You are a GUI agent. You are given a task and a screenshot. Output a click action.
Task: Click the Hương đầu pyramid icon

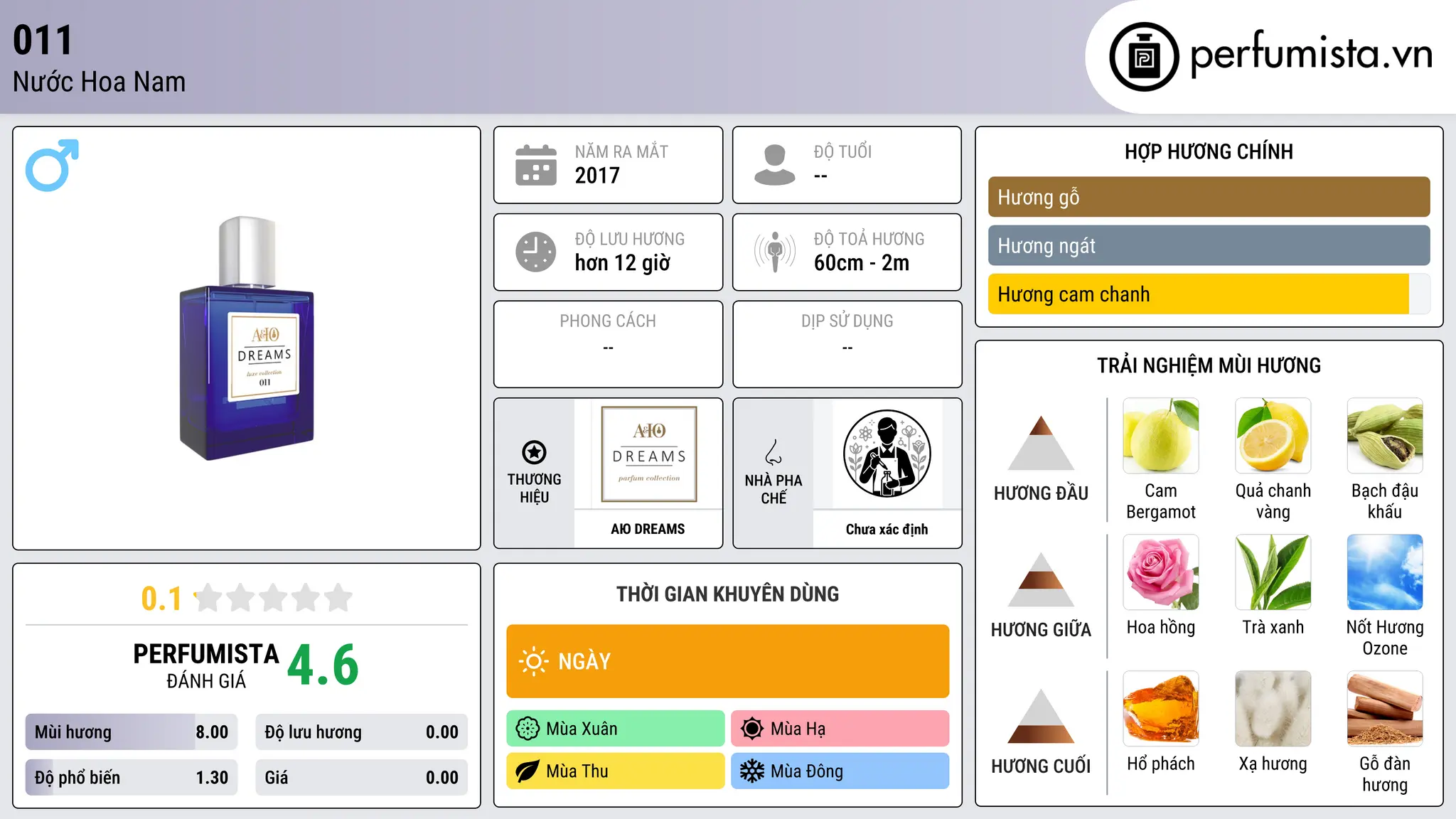coord(1041,442)
